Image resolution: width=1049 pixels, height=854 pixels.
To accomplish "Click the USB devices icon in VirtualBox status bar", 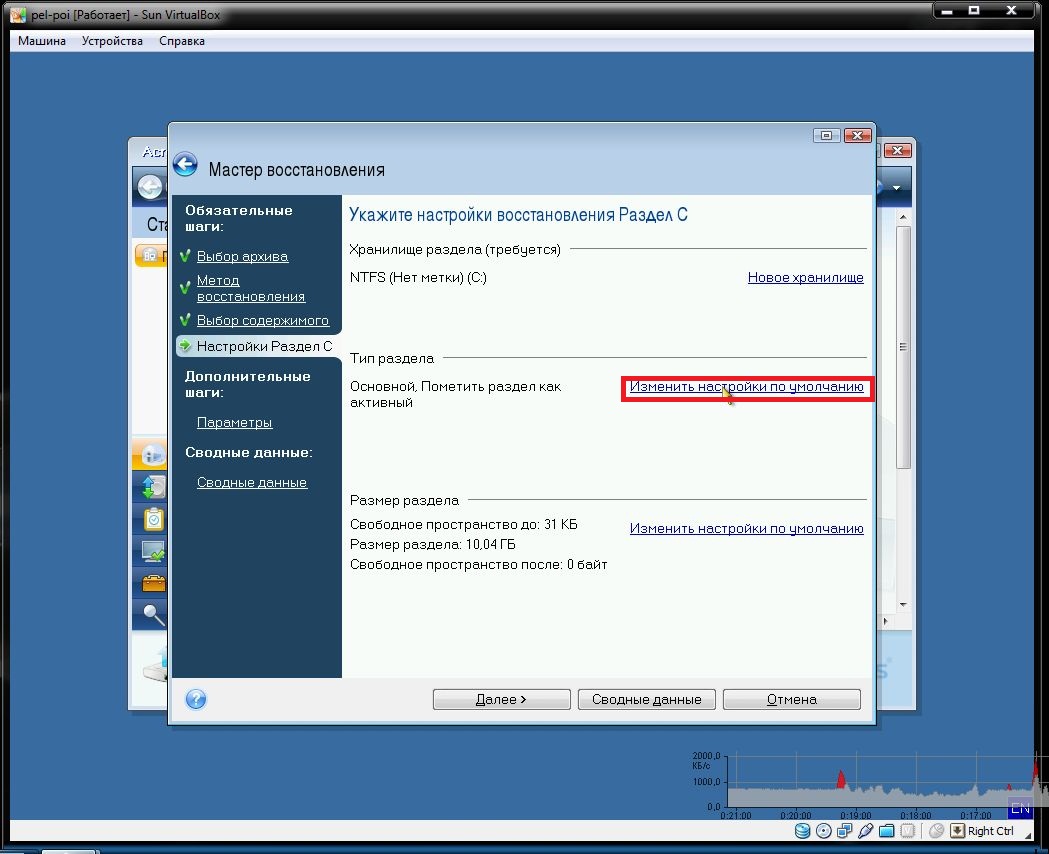I will click(x=865, y=831).
